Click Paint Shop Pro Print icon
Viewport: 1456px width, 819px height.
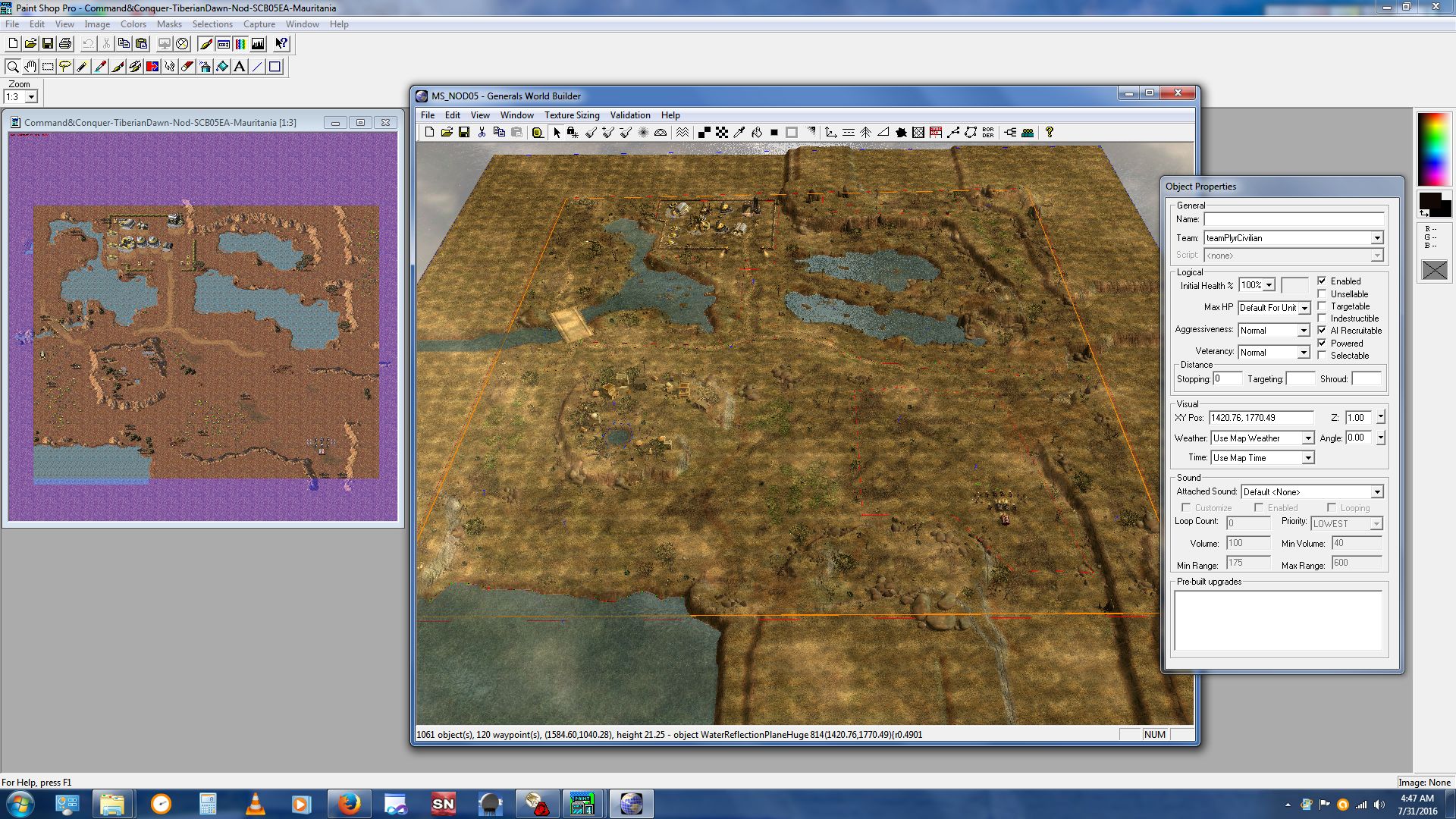pos(65,44)
